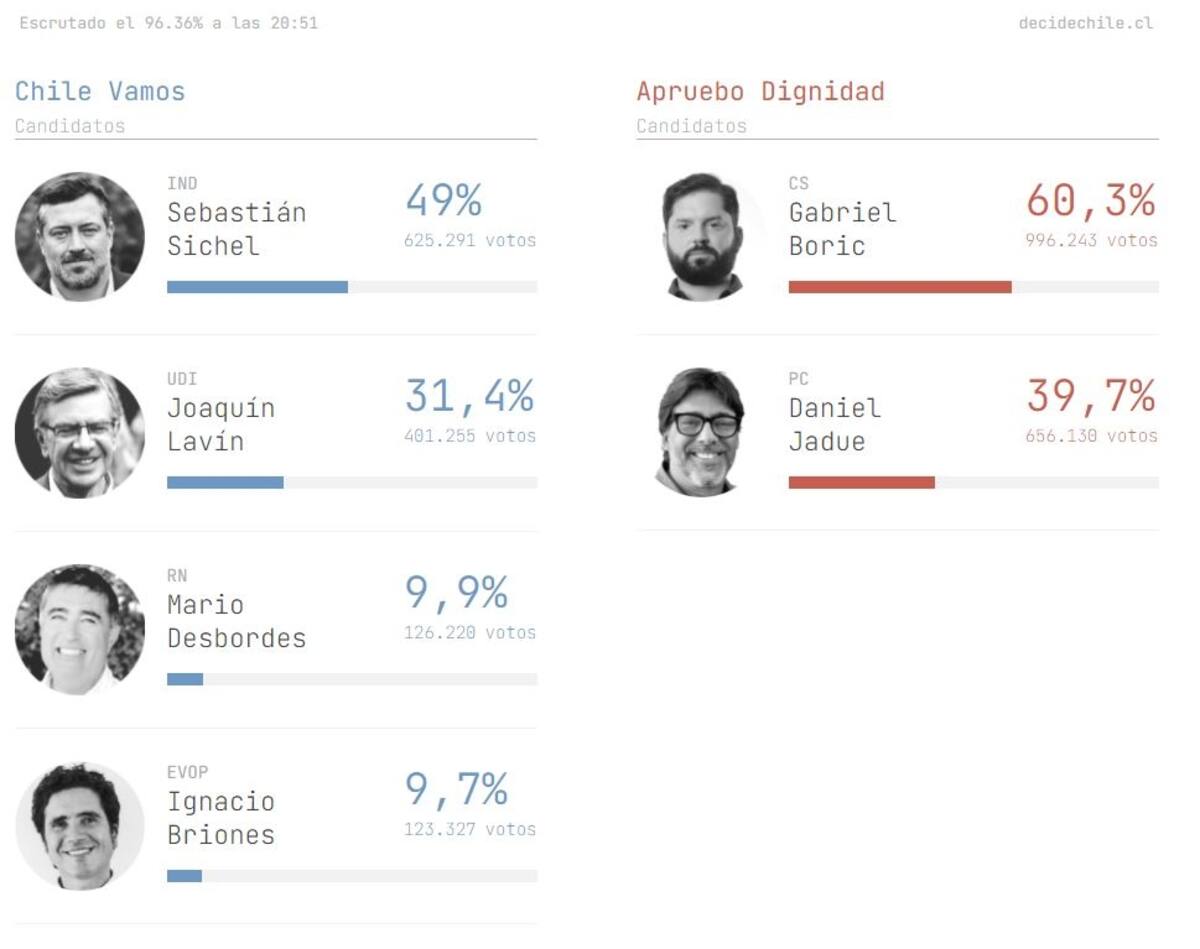Select Mario Desbordes's portrait
1200x949 pixels.
point(79,629)
